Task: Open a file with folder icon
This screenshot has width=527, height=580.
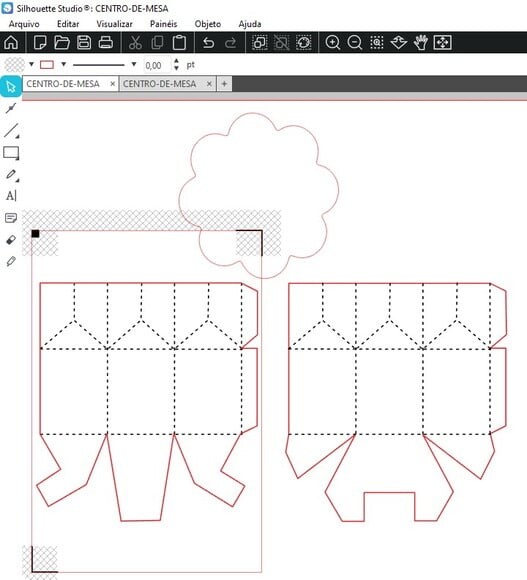Action: click(x=62, y=43)
